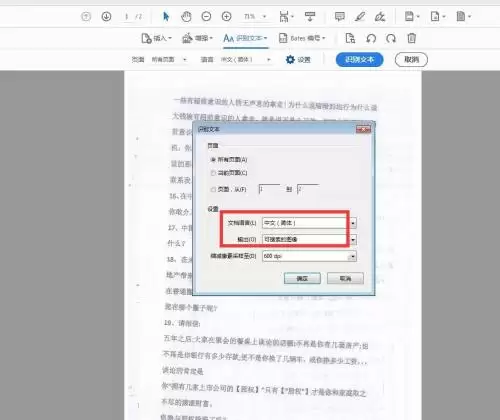Viewport: 500px width, 420px height.
Task: Rotate page counterclockwise icon
Action: point(371,38)
